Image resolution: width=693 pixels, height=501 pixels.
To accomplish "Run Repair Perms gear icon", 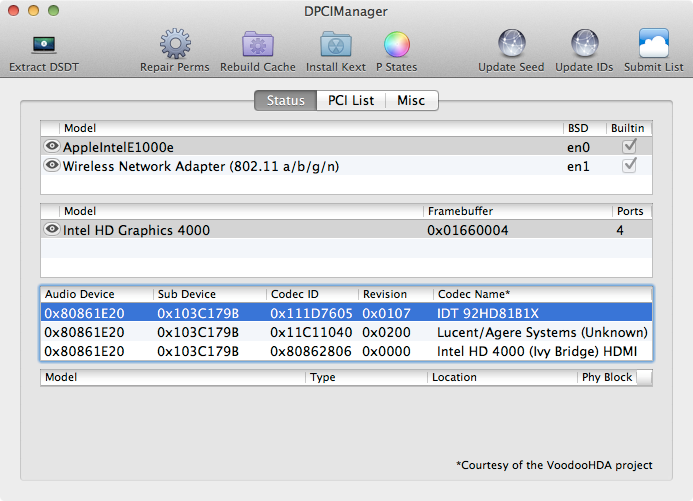I will (x=175, y=43).
